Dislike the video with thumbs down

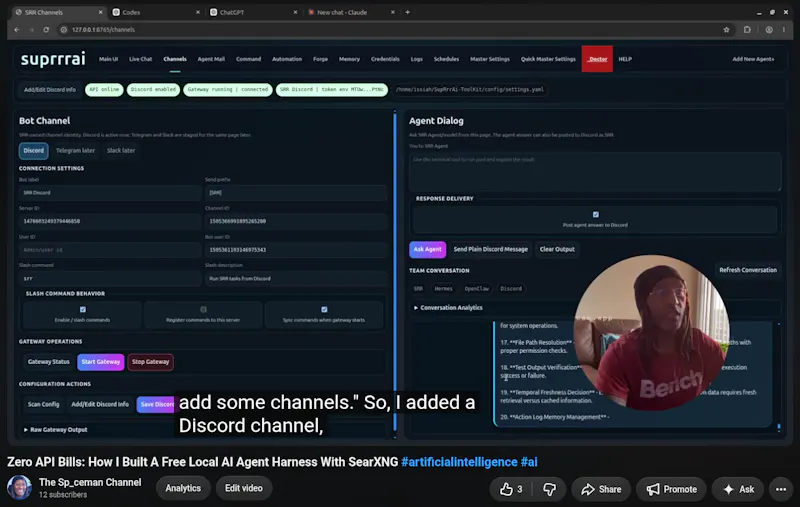549,489
